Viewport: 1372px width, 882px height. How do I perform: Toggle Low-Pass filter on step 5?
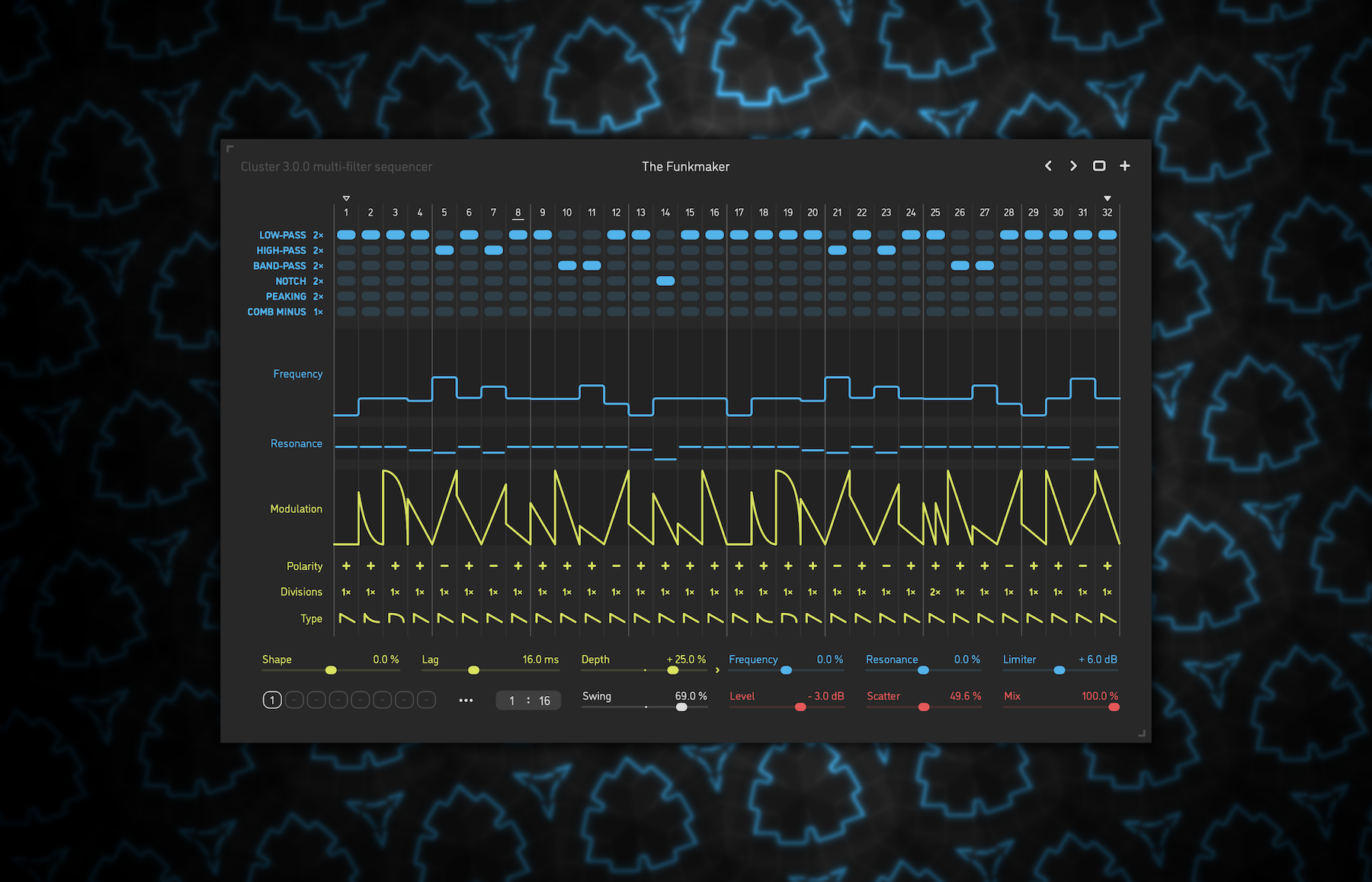[444, 235]
